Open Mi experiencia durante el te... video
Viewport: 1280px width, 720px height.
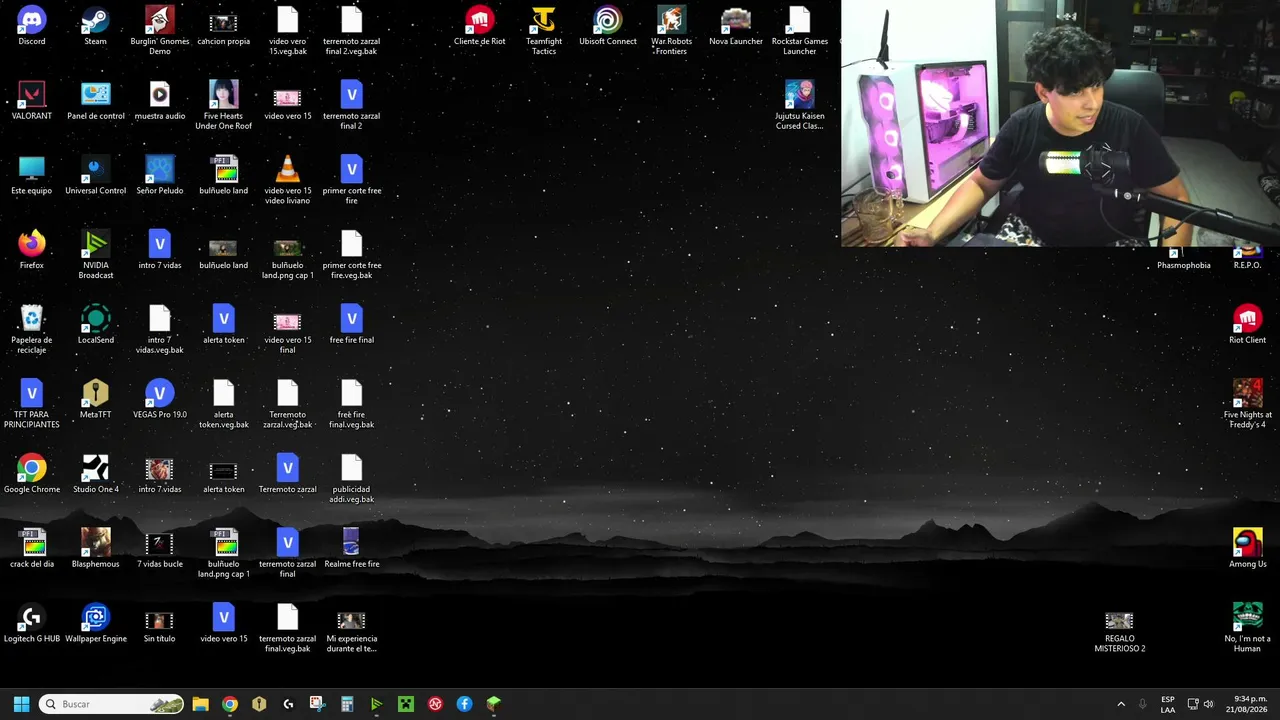(351, 629)
